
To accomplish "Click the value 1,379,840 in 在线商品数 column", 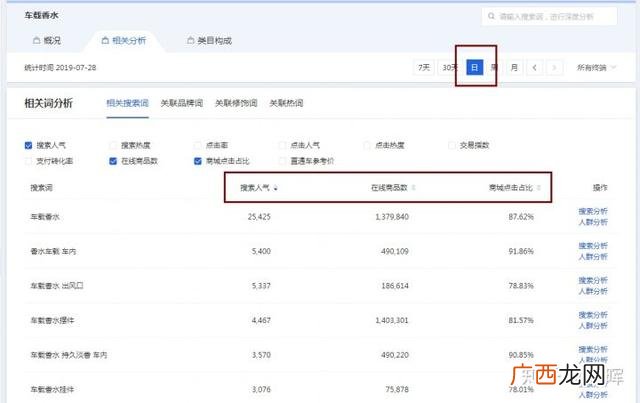I will coord(392,217).
